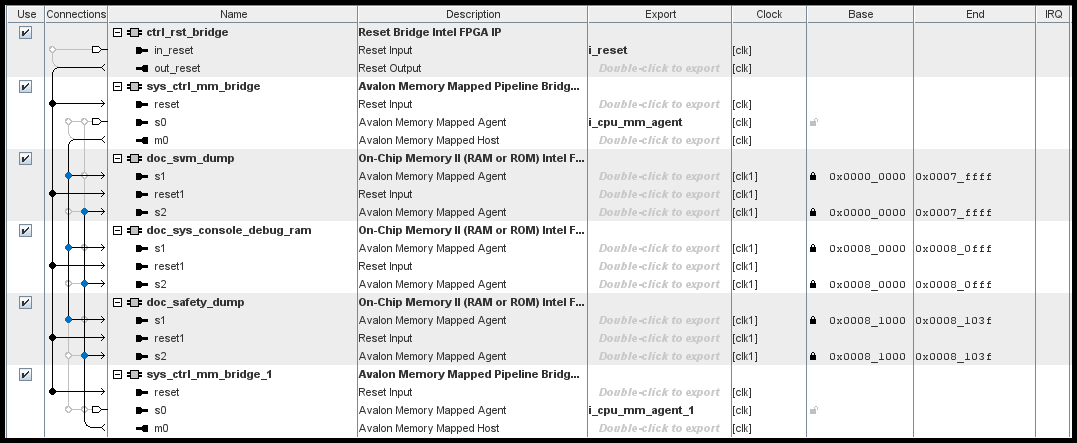Click the faded unlock icon for sys_ctrl_mm_bridge s0
Screen dimensions: 1077x443
point(813,122)
